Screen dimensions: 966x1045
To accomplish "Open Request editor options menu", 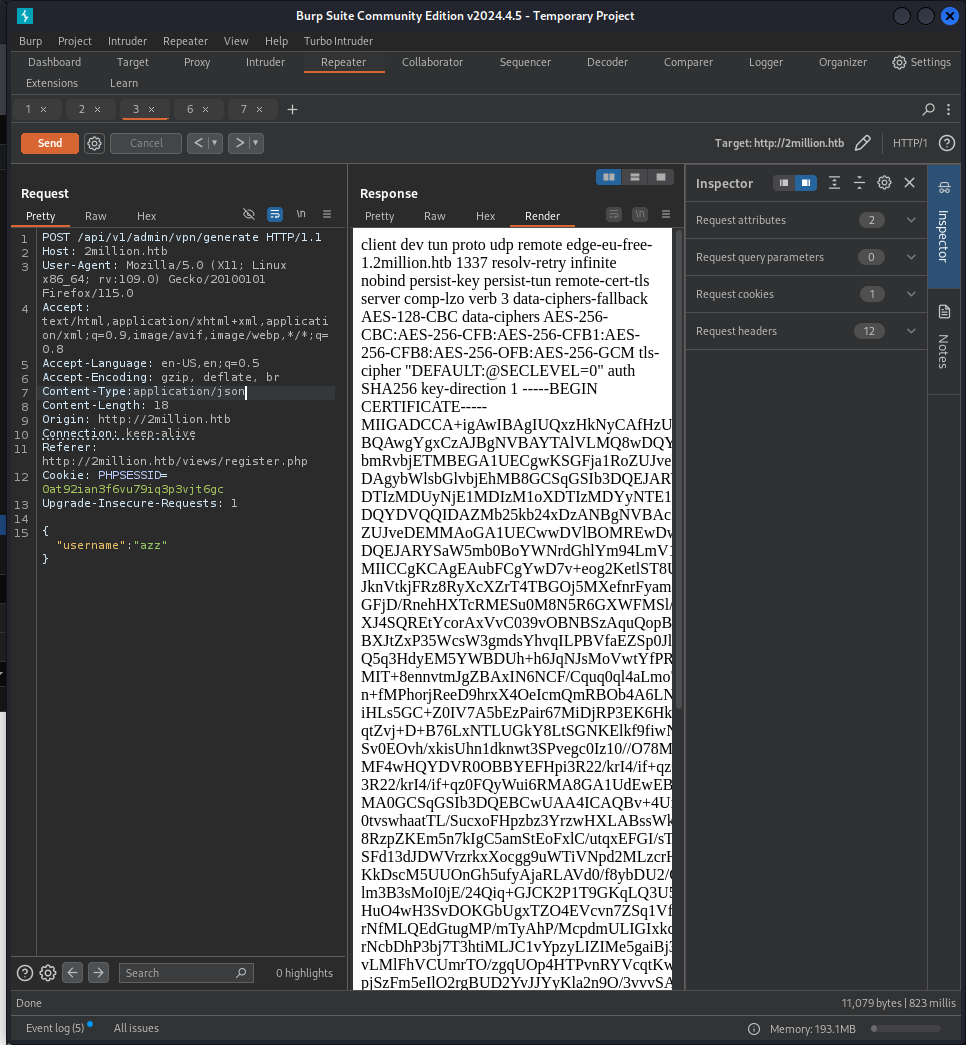I will (327, 214).
